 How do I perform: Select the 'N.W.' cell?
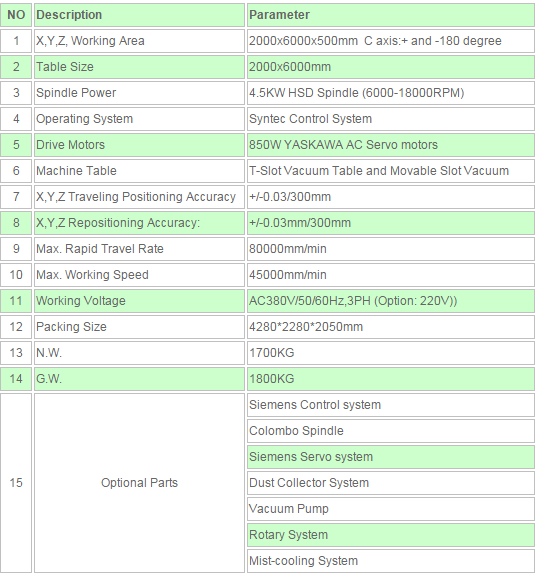point(139,354)
